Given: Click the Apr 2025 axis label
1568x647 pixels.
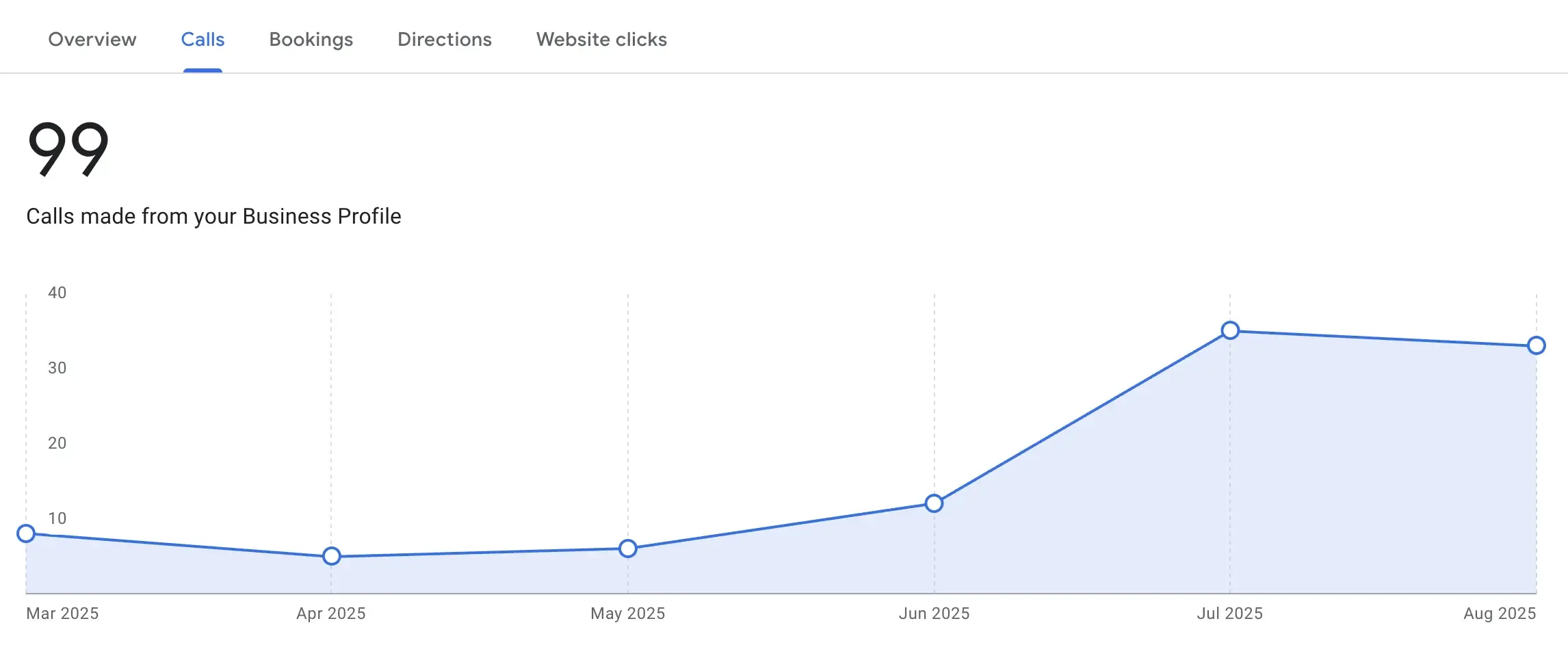Looking at the screenshot, I should click(334, 614).
